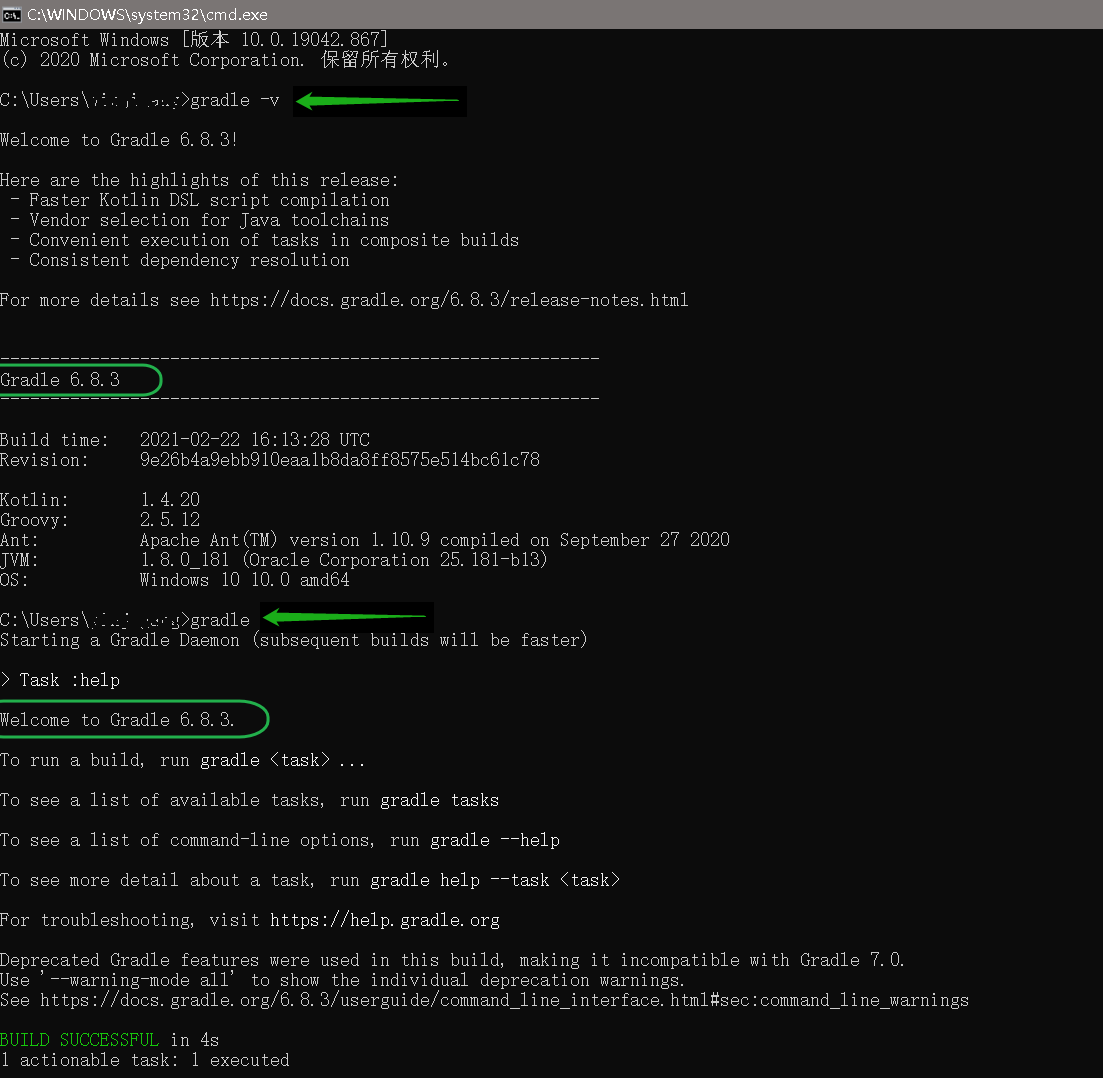Click 'Vendor selection for Java toolchains' line
The image size is (1103, 1078).
[209, 220]
